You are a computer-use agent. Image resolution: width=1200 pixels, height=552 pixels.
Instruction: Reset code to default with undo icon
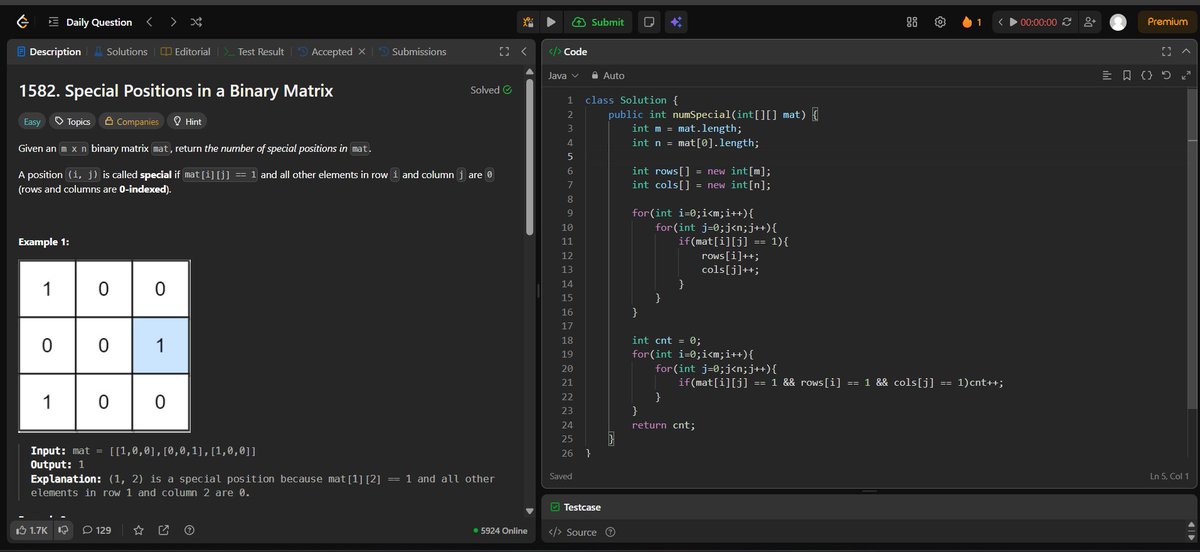coord(1166,75)
